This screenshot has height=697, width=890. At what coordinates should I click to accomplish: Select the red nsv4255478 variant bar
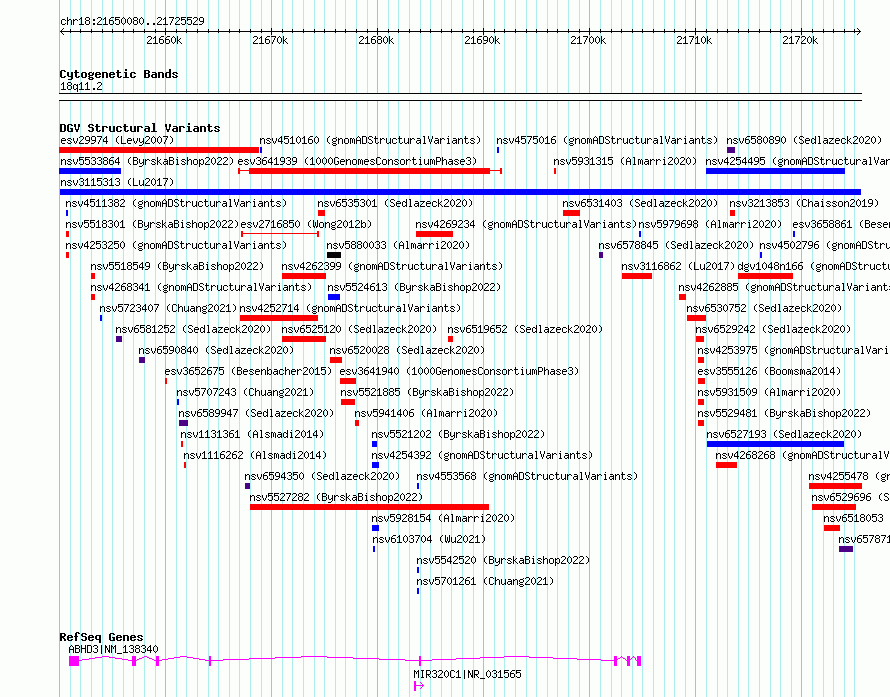[x=836, y=486]
